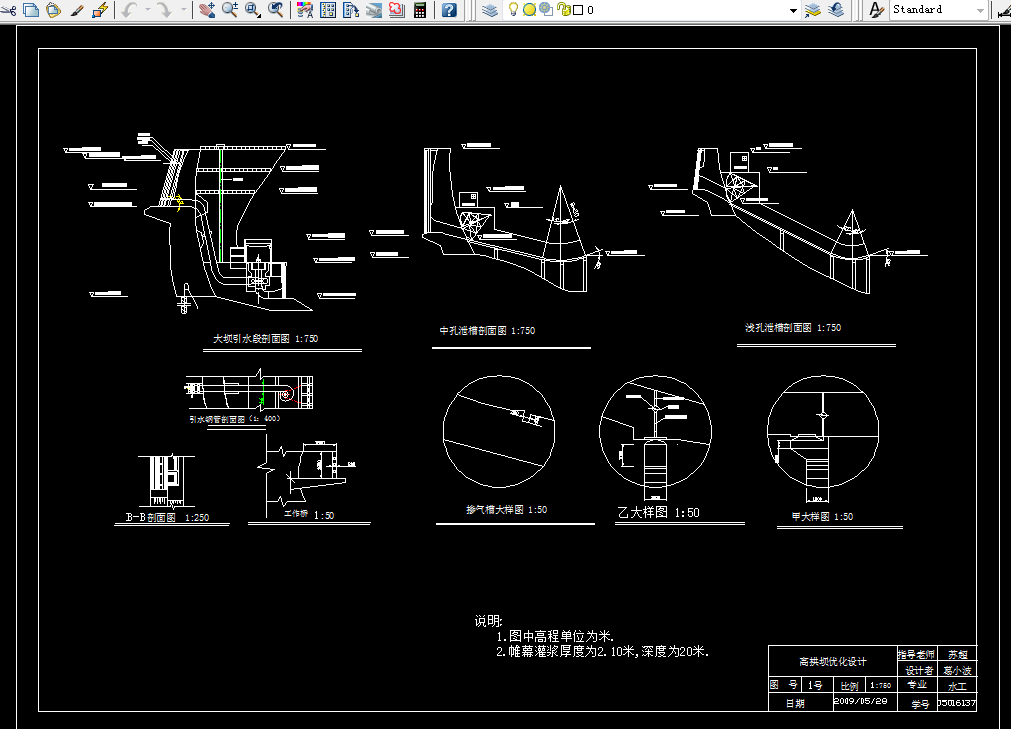Click the 说明: heading text
Image resolution: width=1011 pixels, height=729 pixels.
489,621
